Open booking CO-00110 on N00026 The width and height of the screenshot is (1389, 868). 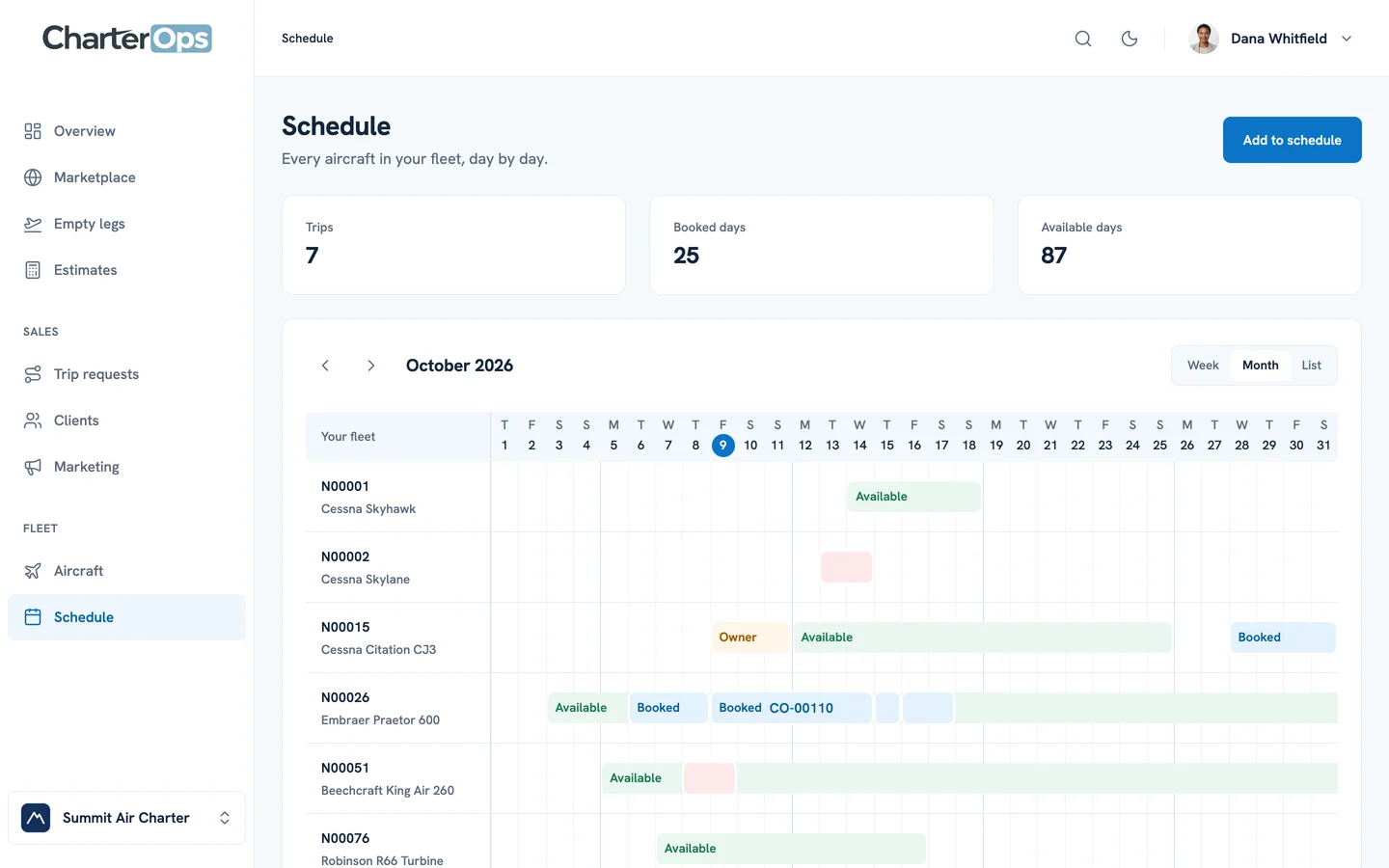792,708
